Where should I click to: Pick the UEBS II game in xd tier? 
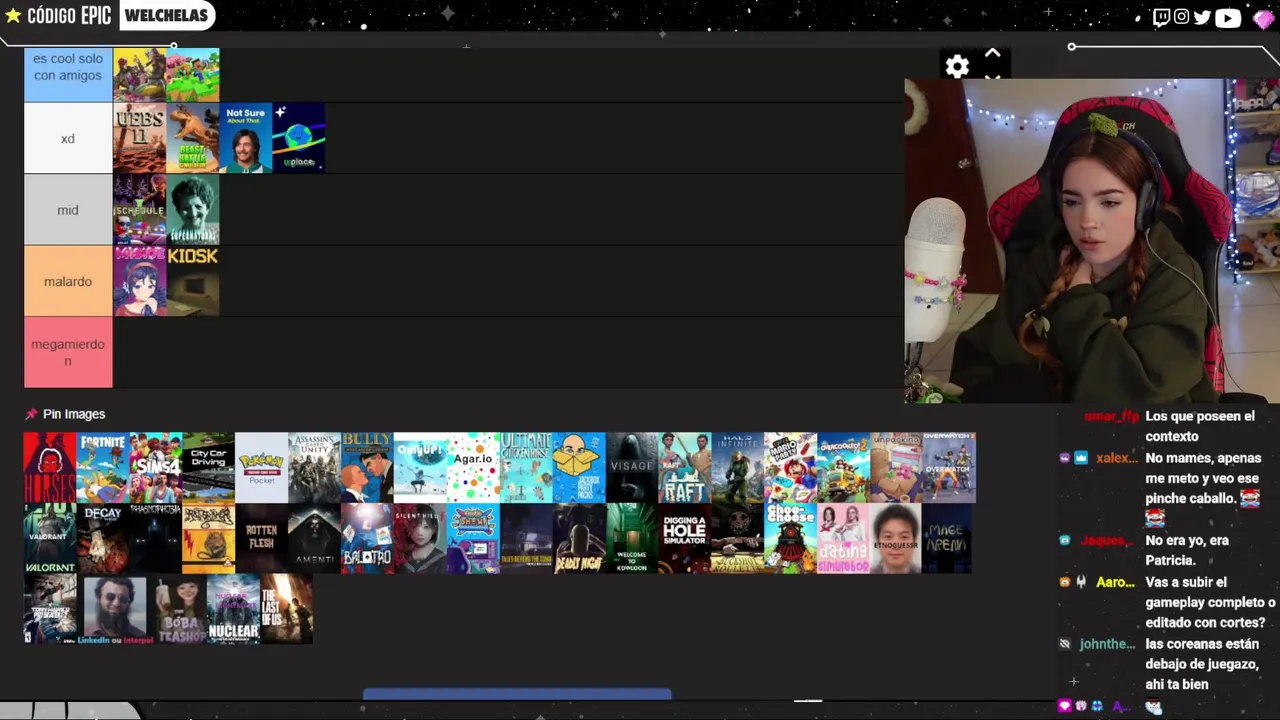point(140,138)
